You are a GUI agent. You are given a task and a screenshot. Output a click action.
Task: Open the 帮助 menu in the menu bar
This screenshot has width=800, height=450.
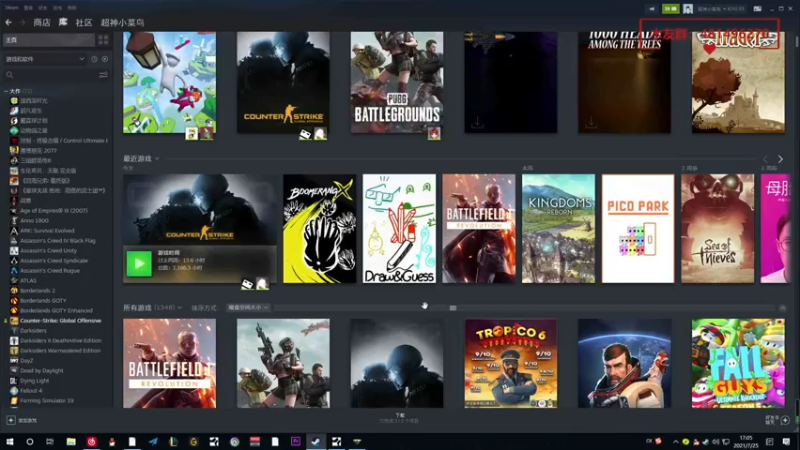pos(72,8)
